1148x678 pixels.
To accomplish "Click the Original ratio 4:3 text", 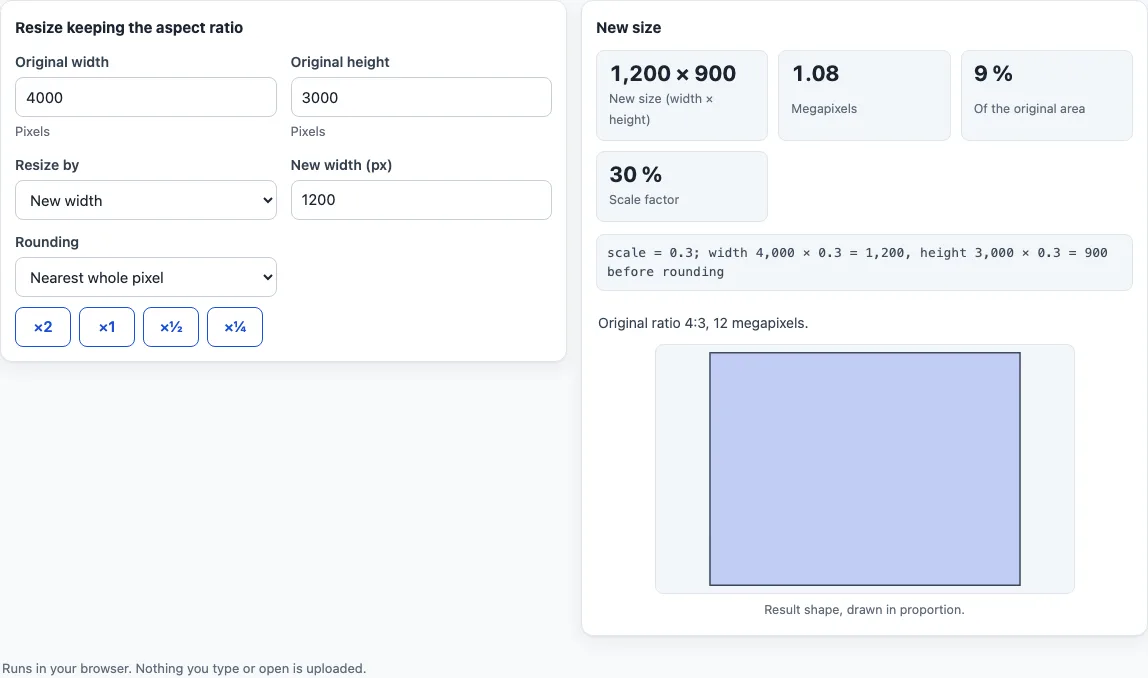I will tap(703, 323).
